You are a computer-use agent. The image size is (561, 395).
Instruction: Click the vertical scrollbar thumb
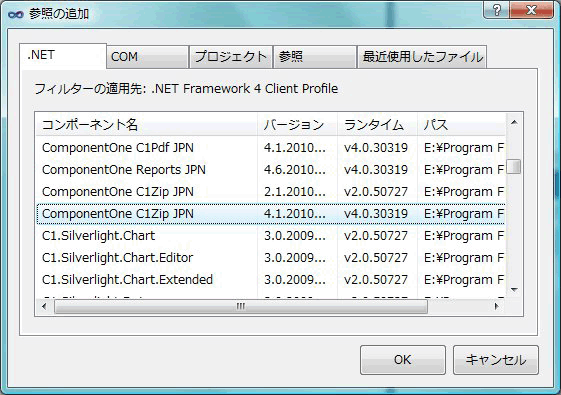tap(514, 166)
